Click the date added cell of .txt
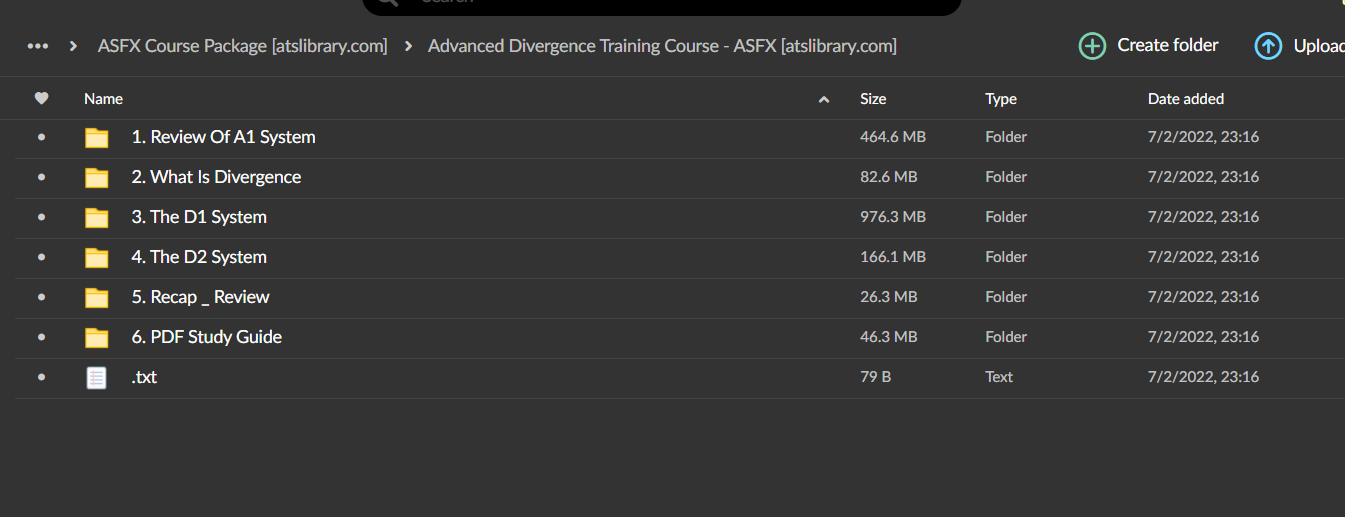The width and height of the screenshot is (1345, 517). point(1203,377)
